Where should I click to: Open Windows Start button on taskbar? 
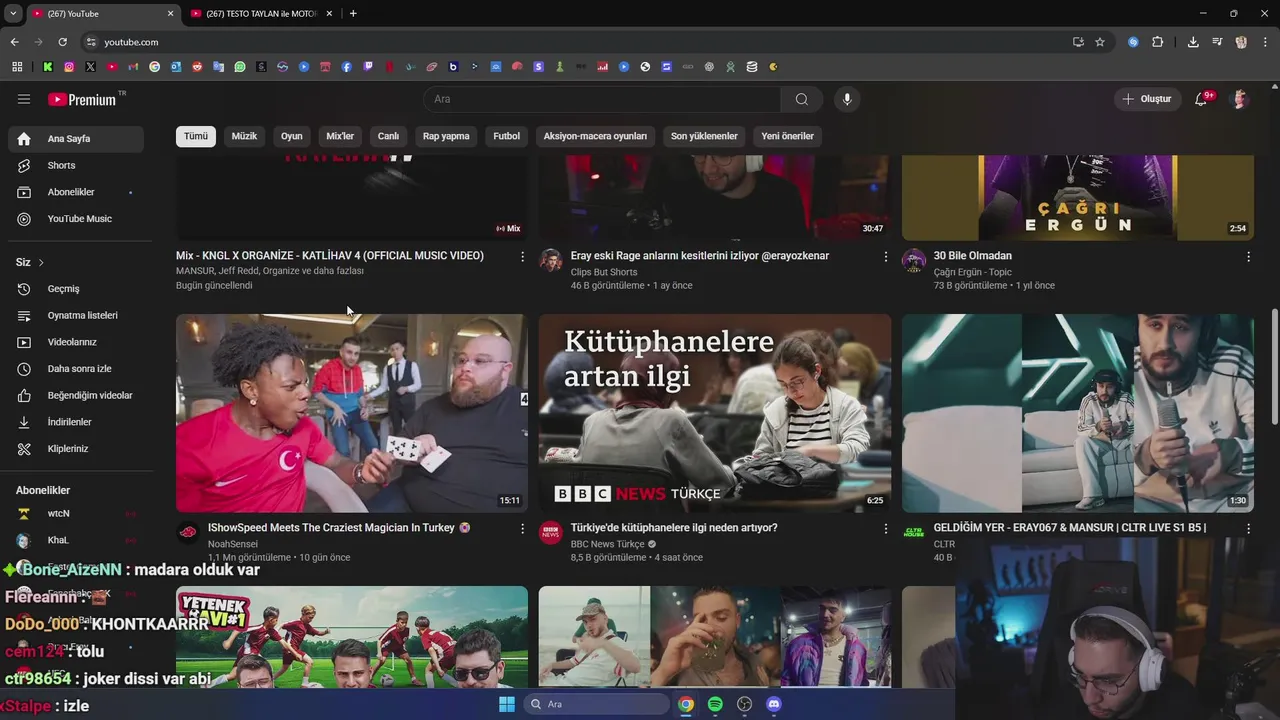coord(507,704)
